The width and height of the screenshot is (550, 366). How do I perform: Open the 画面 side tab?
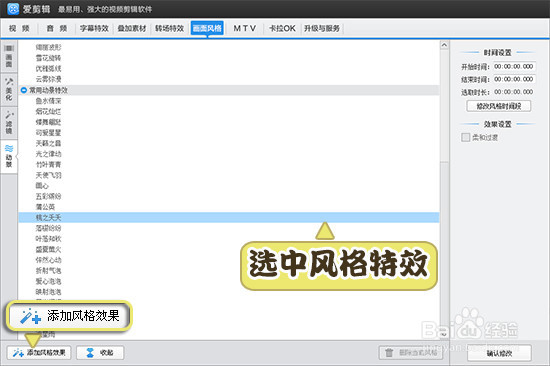pyautogui.click(x=9, y=56)
